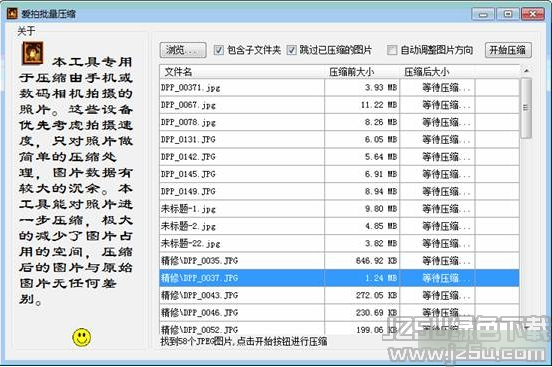Click the 9.80 MB size cell
This screenshot has height=367, width=552.
tap(362, 209)
